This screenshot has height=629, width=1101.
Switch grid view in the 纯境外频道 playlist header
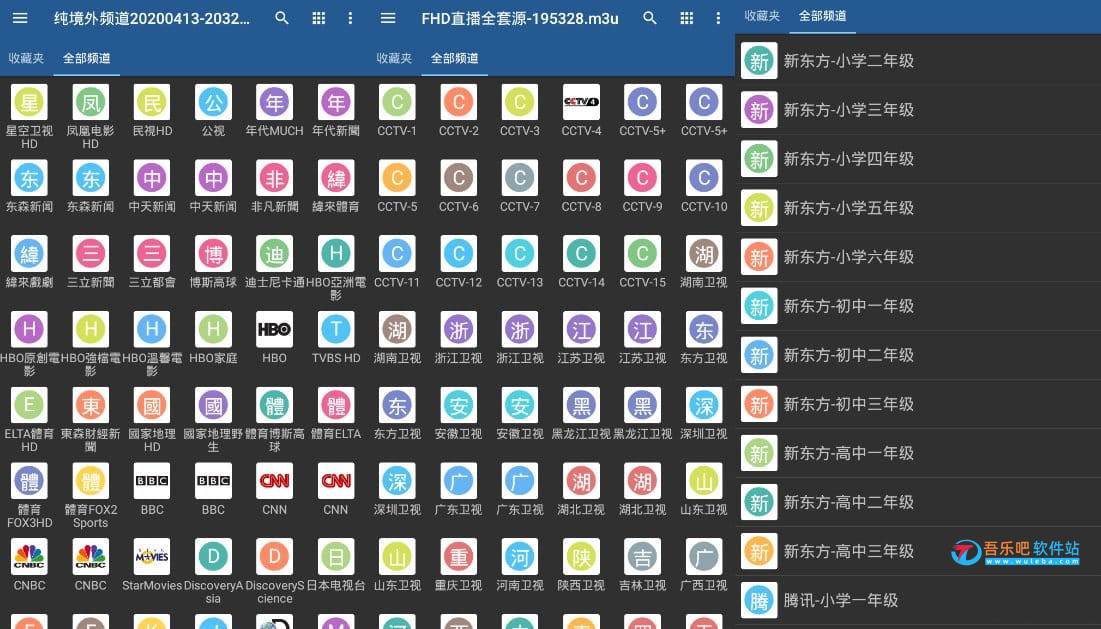pos(319,18)
